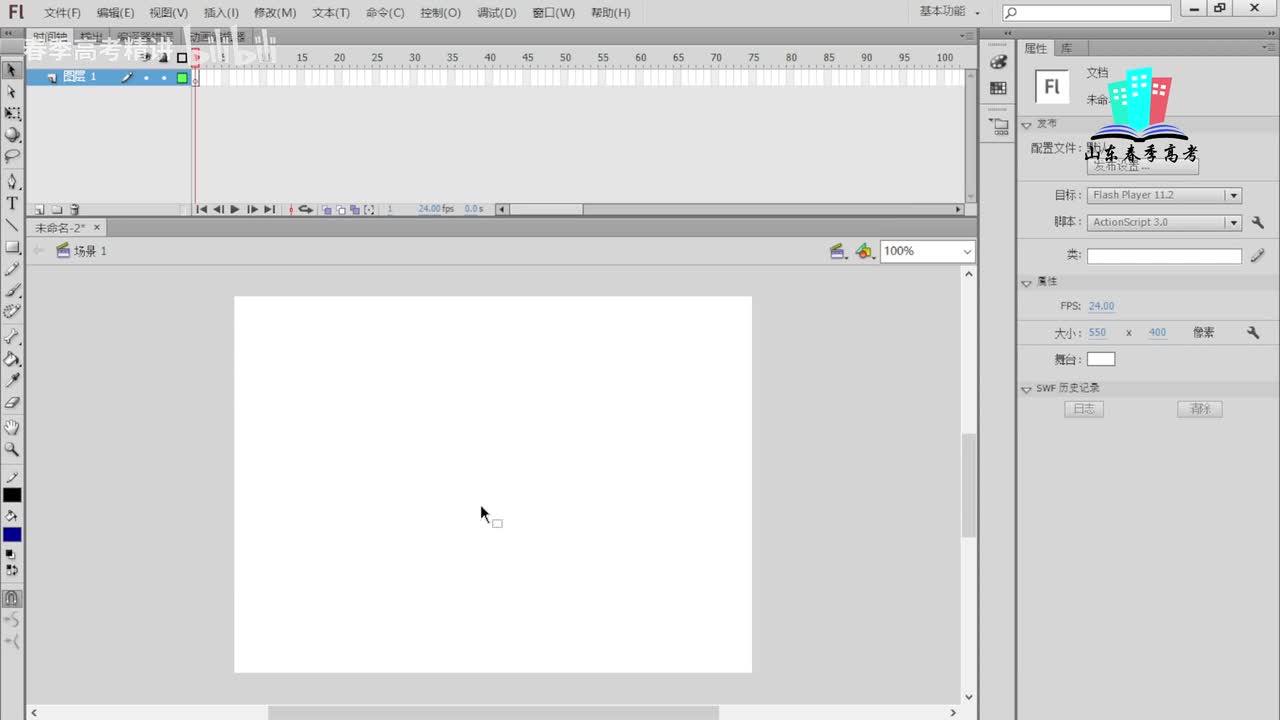This screenshot has width=1280, height=720.
Task: Switch to the 库 tab
Action: (1067, 48)
